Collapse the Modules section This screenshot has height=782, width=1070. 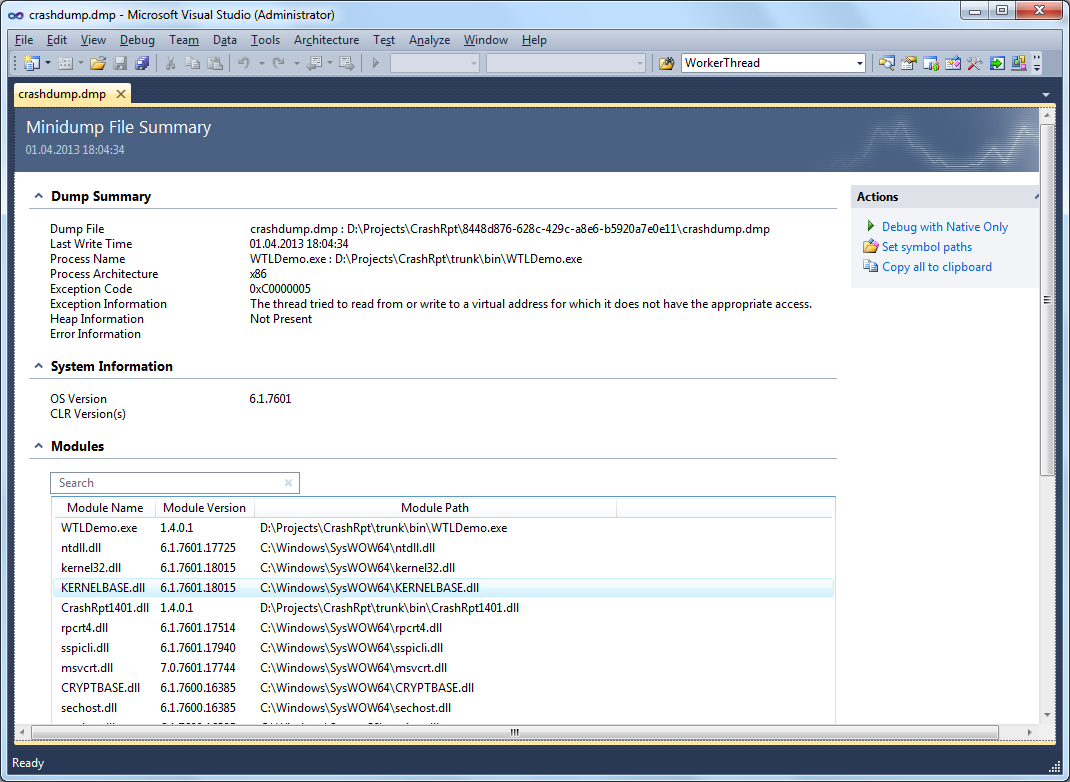38,446
